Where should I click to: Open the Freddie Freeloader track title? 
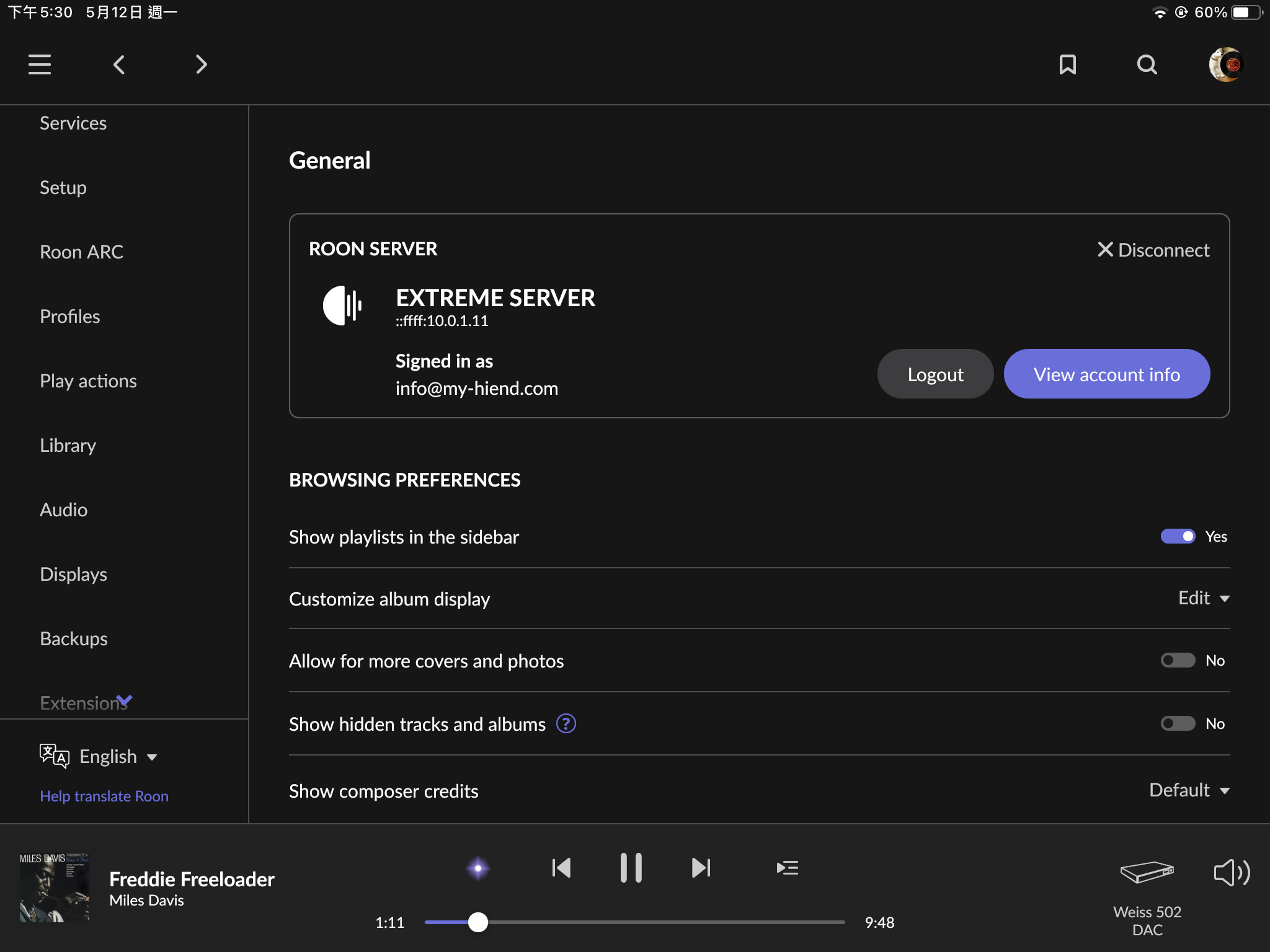pos(192,879)
